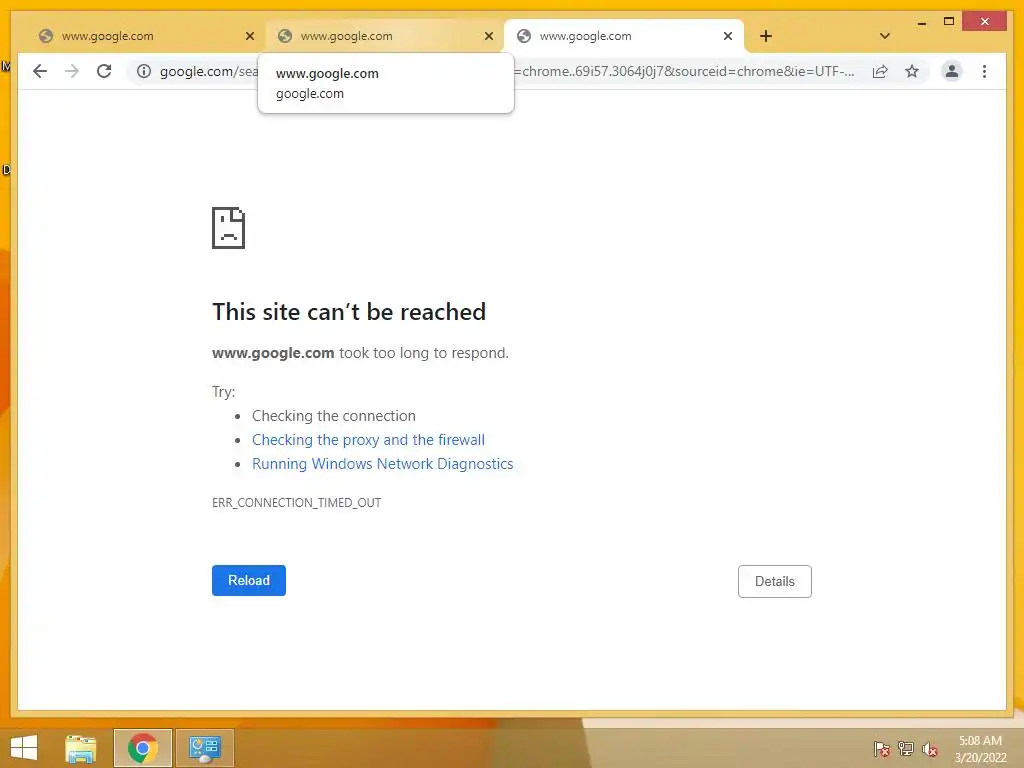Minimize the Chrome window
This screenshot has width=1024, height=768.
point(921,22)
